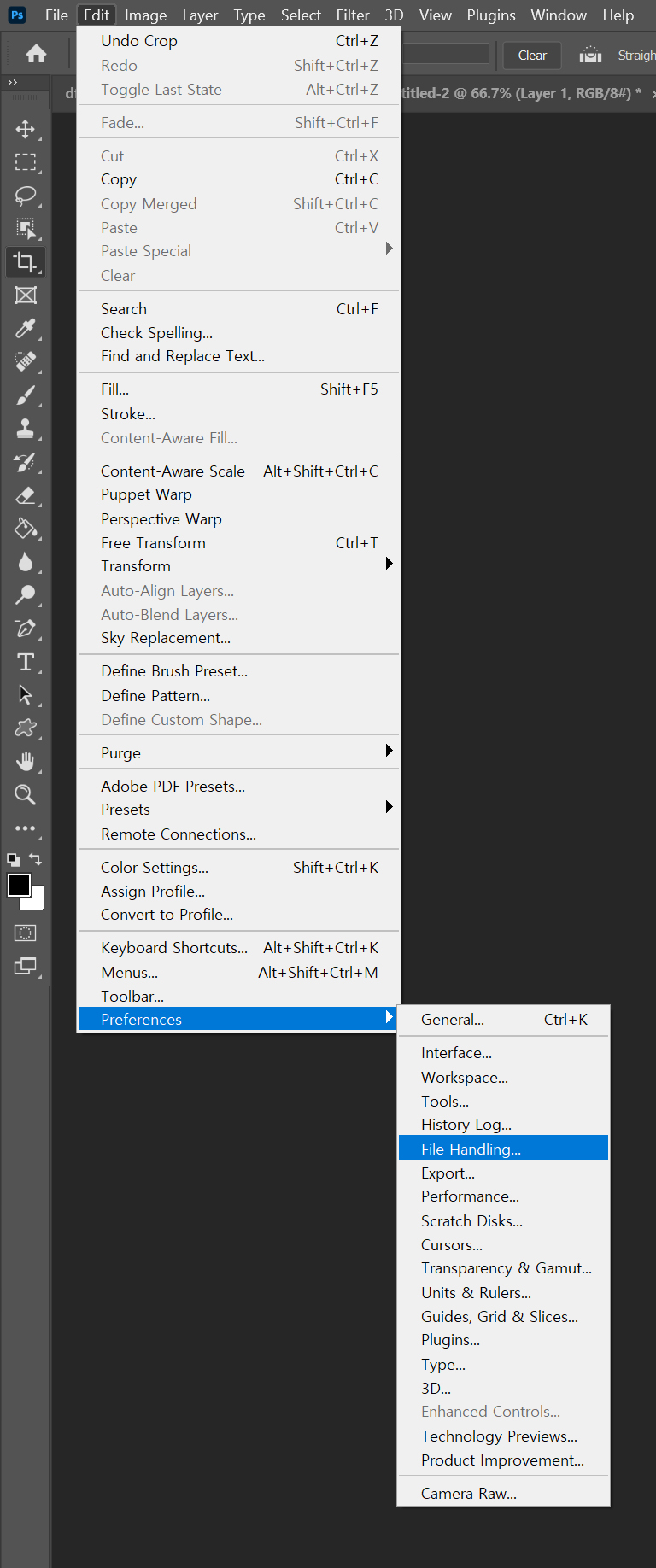Open Units & Rulers... preferences

coord(503,1293)
